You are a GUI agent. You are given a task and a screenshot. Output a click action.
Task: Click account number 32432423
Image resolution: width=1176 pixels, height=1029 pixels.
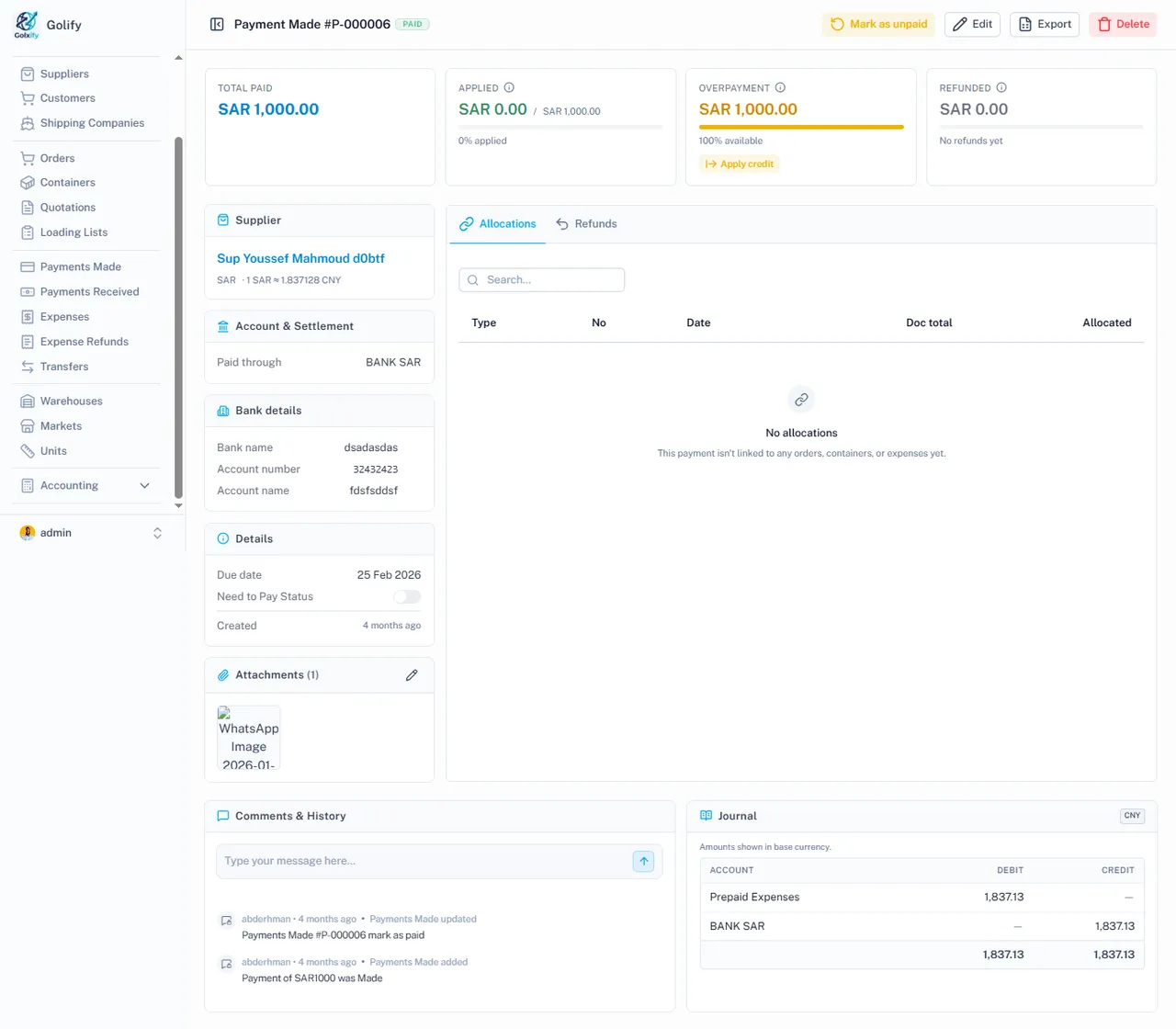(x=375, y=469)
